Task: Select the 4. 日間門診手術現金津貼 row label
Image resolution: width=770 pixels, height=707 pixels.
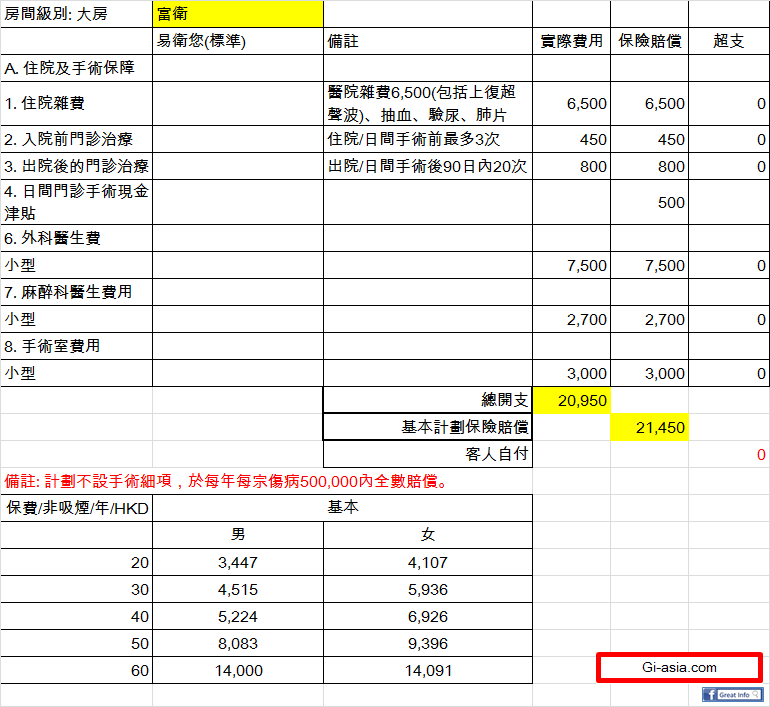Action: point(77,202)
